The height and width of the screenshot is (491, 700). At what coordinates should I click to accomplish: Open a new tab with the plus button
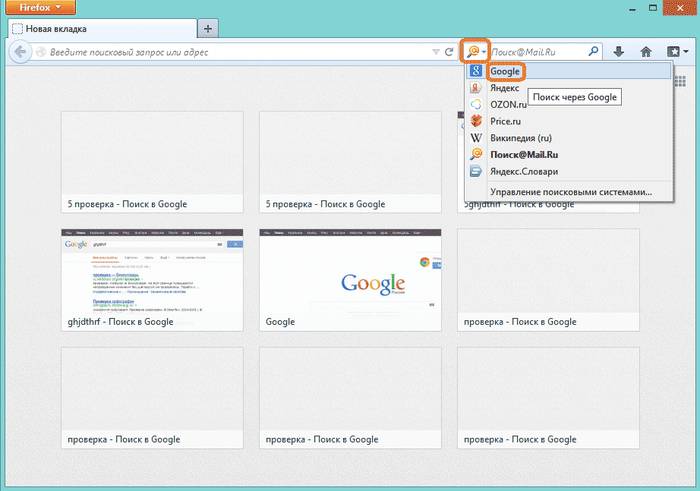tap(208, 28)
